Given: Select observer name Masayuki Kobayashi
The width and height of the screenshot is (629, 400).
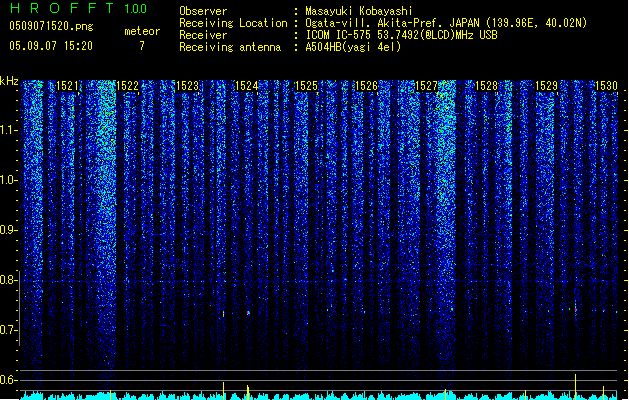Looking at the screenshot, I should tap(359, 11).
